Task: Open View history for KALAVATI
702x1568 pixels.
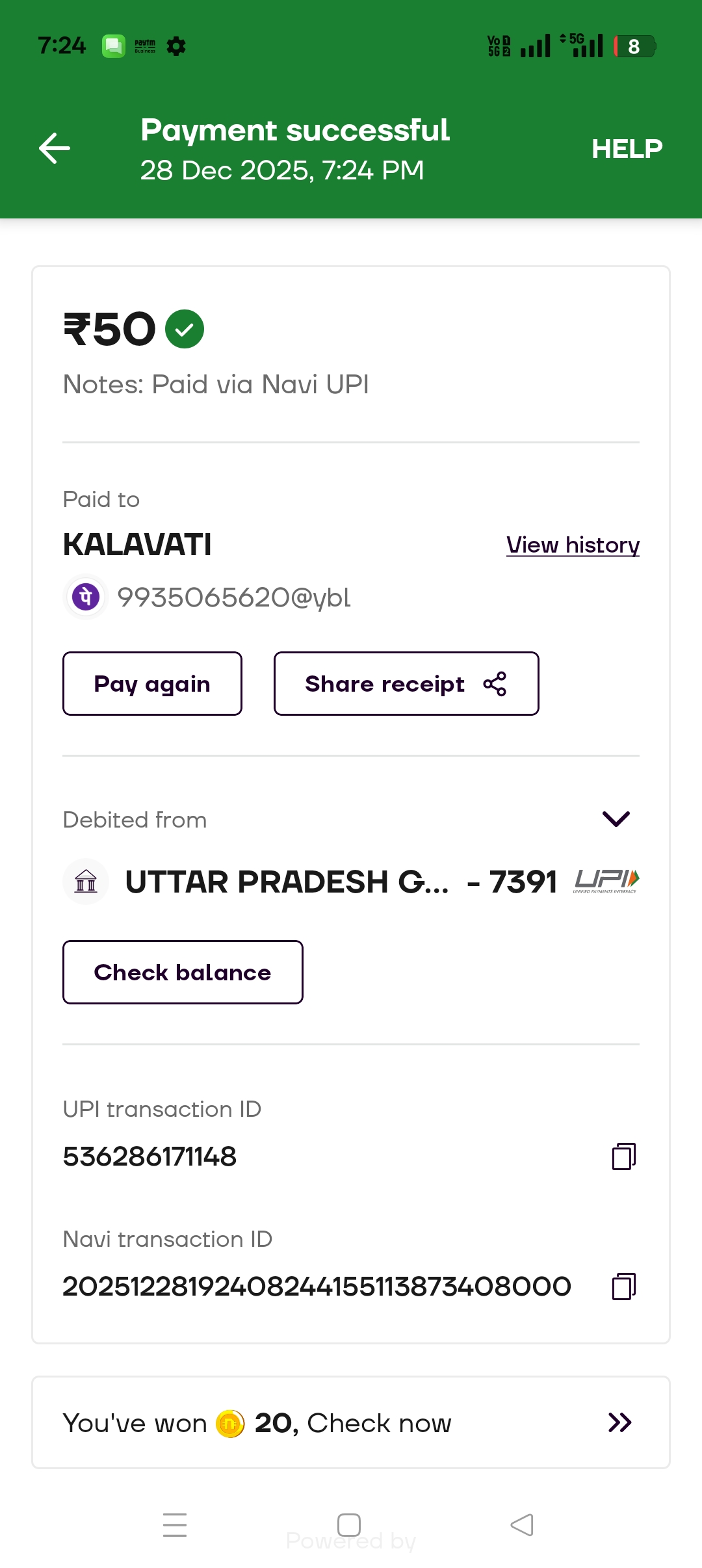Action: (x=573, y=545)
